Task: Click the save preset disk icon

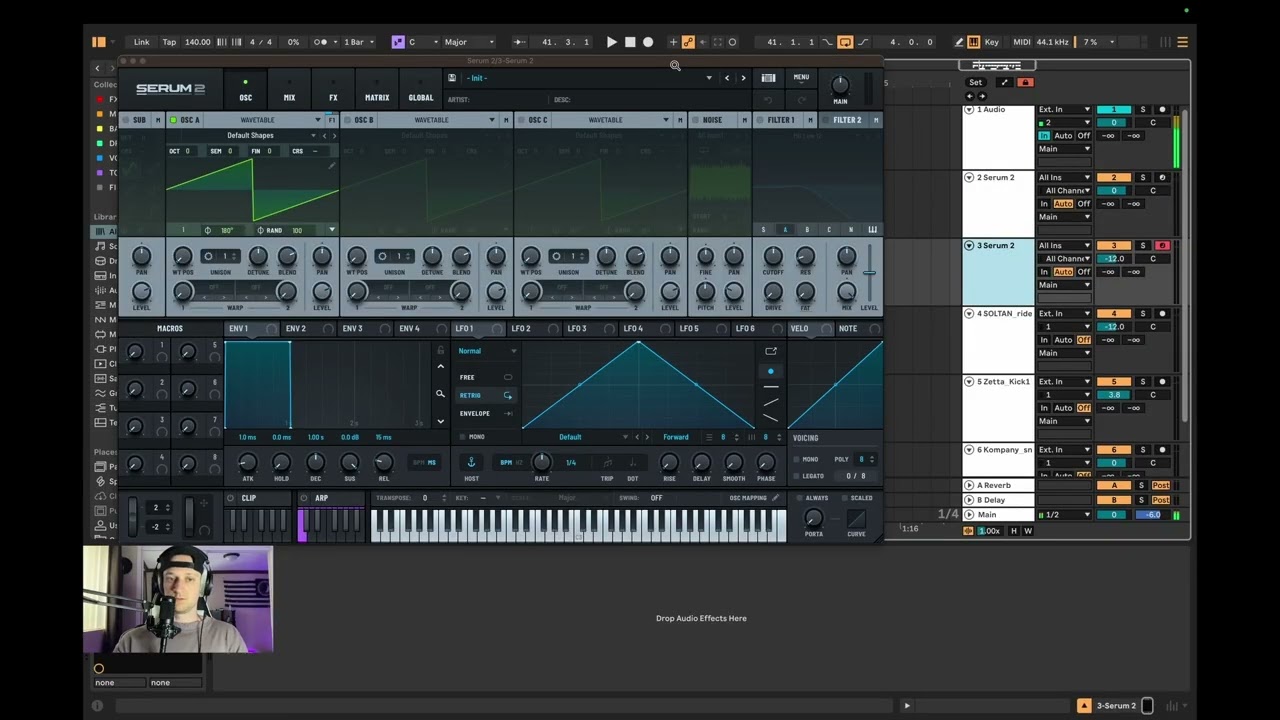Action: point(452,78)
